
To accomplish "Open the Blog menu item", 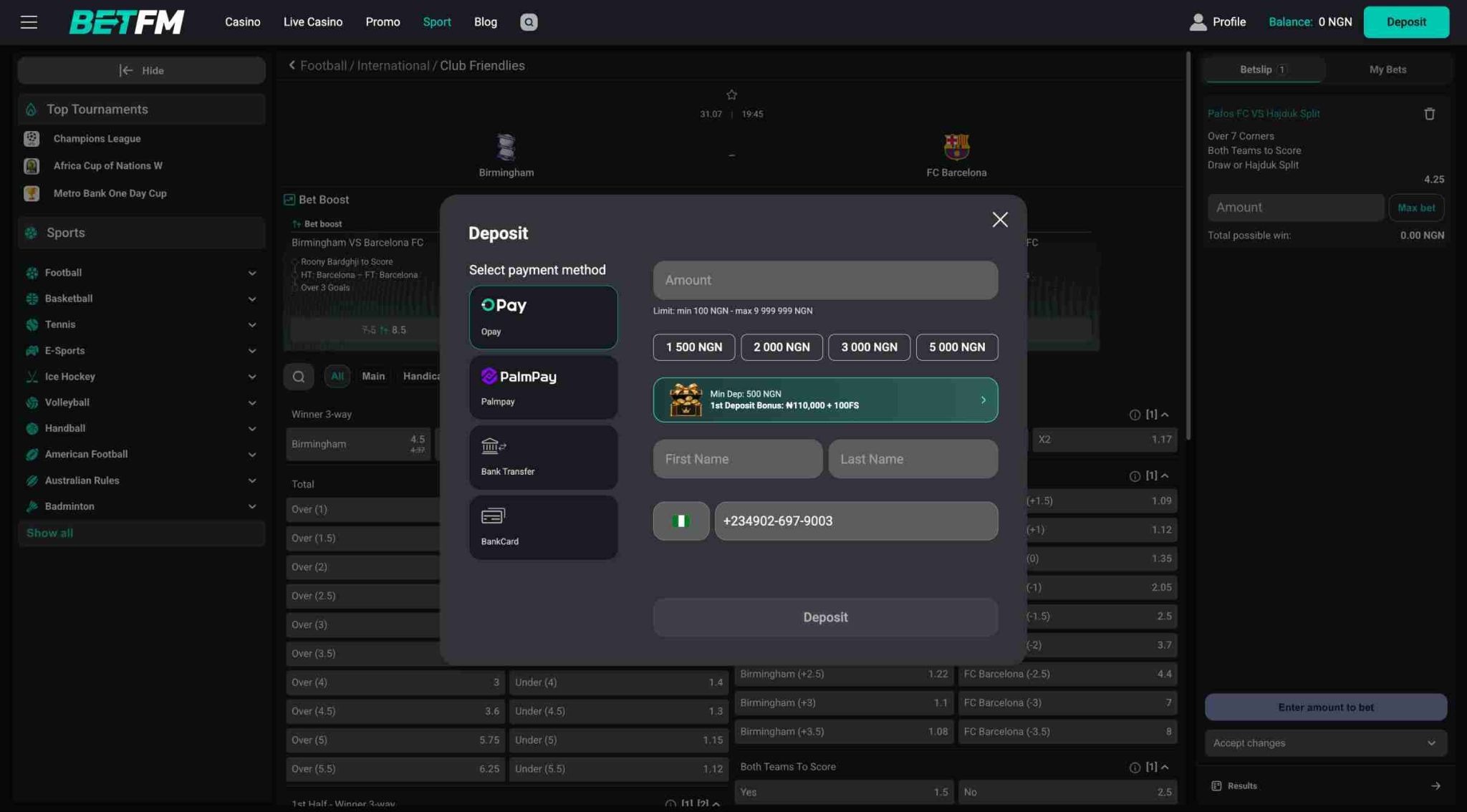I will click(485, 22).
